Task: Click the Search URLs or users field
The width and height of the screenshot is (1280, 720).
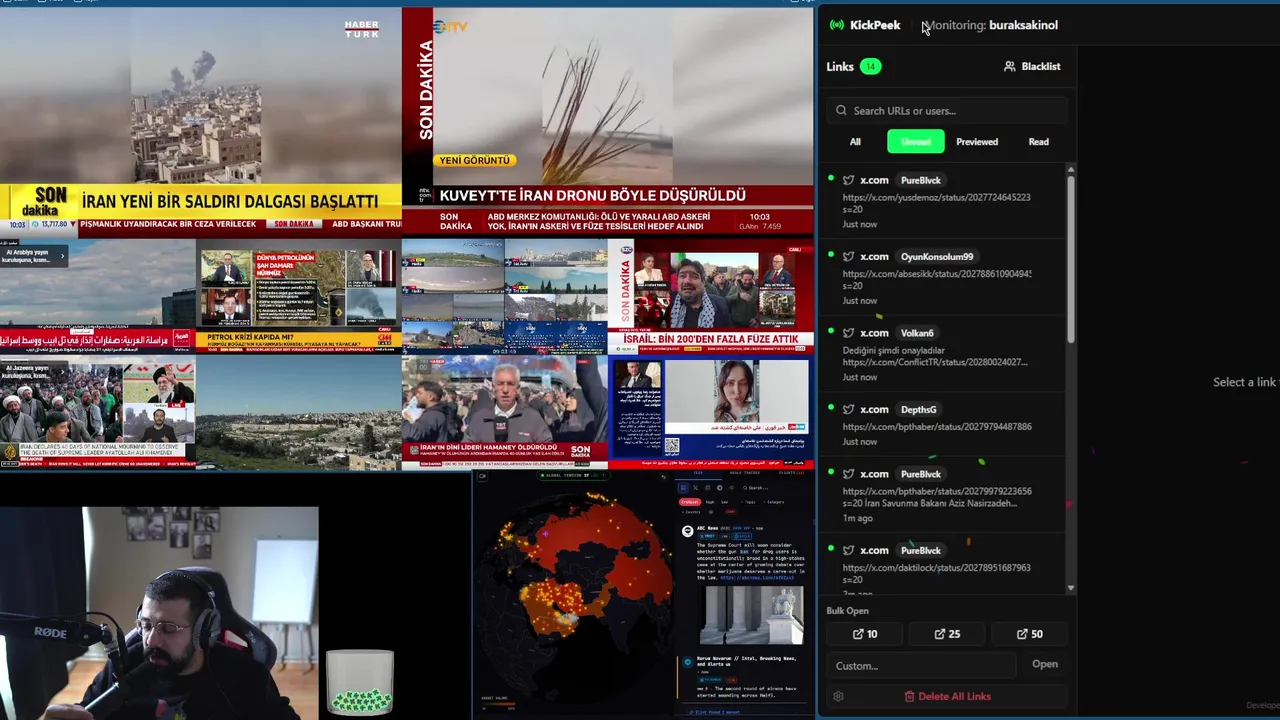Action: click(947, 111)
